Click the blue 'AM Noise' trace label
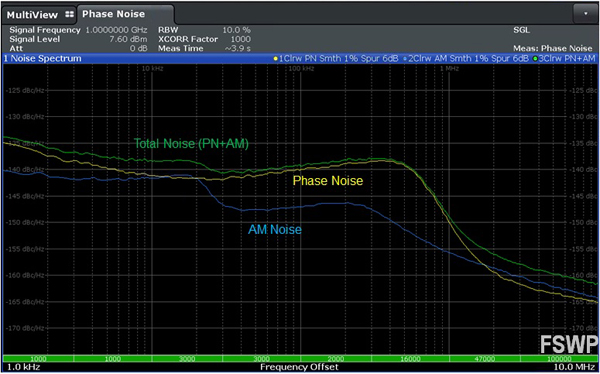This screenshot has height=374, width=600. [275, 230]
